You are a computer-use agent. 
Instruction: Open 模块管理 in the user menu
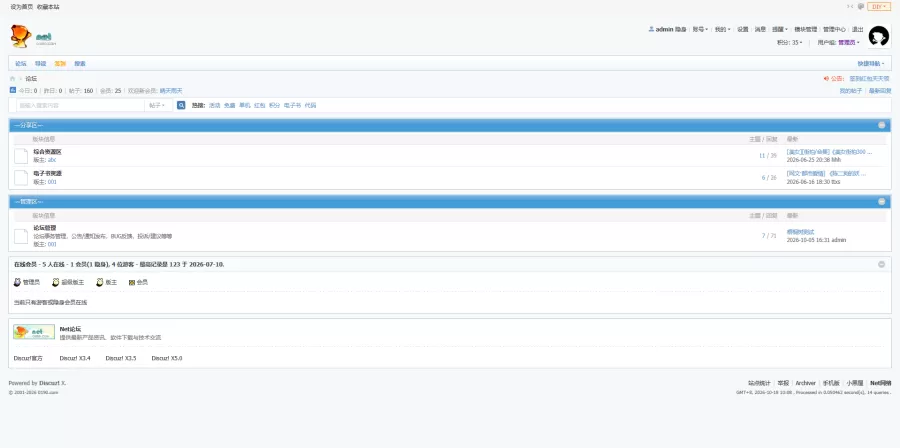click(x=805, y=29)
